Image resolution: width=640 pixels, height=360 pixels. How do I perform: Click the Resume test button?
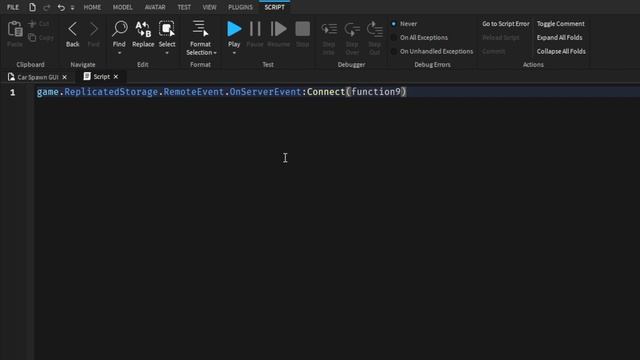[x=278, y=29]
